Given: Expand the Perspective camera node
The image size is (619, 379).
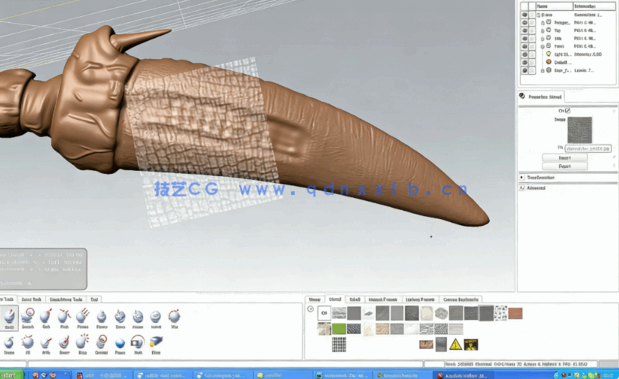Looking at the screenshot, I should 543,23.
